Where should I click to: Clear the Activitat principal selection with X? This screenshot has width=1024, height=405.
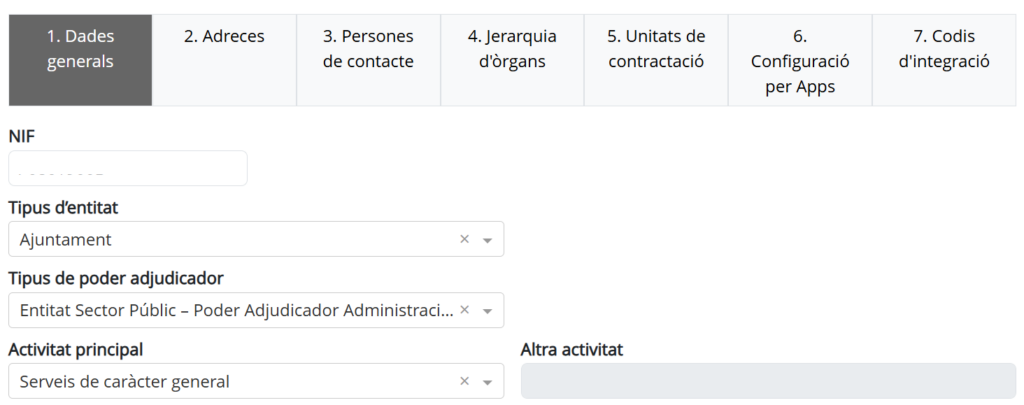pyautogui.click(x=464, y=381)
